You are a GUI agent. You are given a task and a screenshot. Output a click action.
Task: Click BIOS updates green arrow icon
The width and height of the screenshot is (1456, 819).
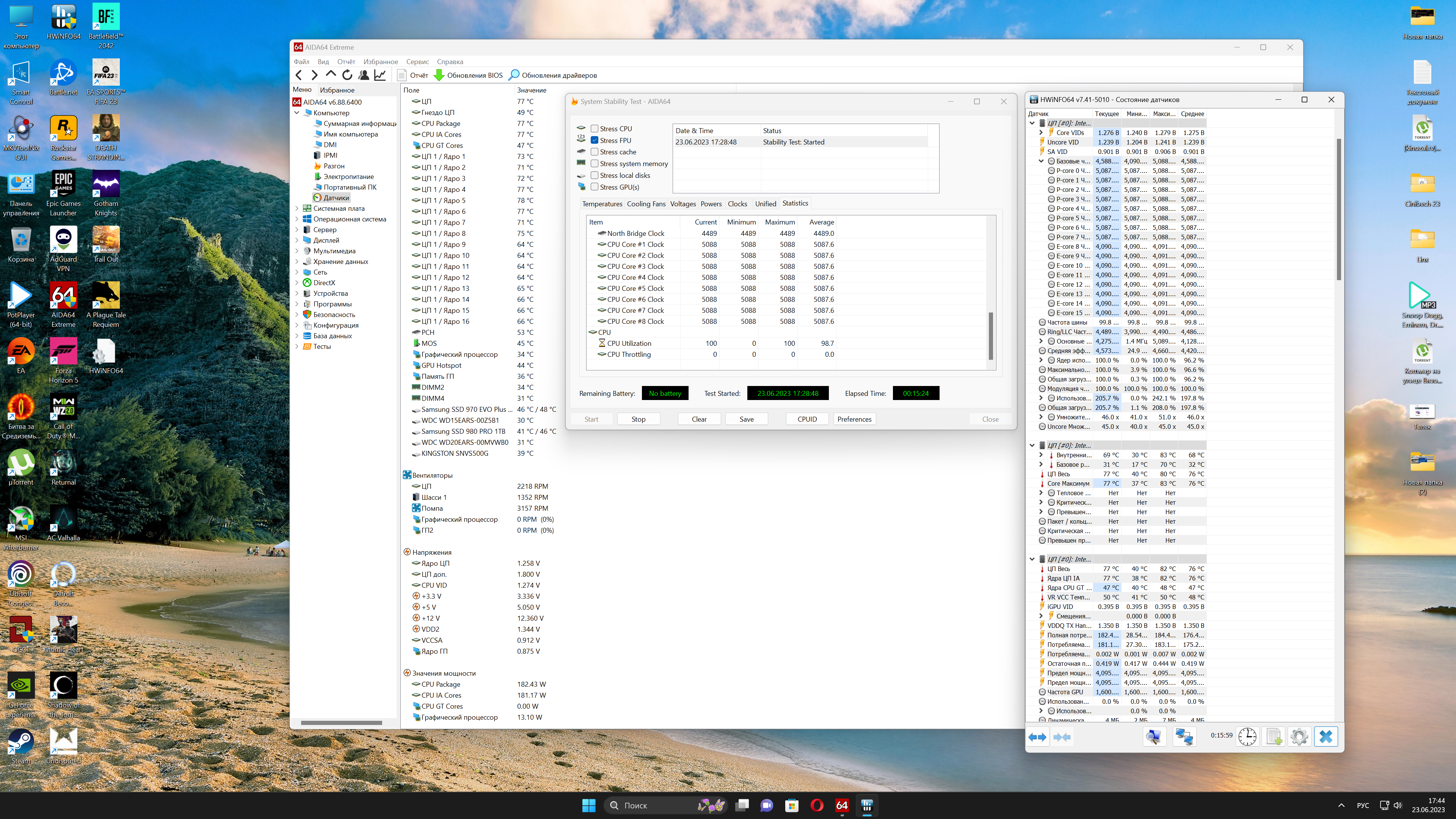click(439, 75)
